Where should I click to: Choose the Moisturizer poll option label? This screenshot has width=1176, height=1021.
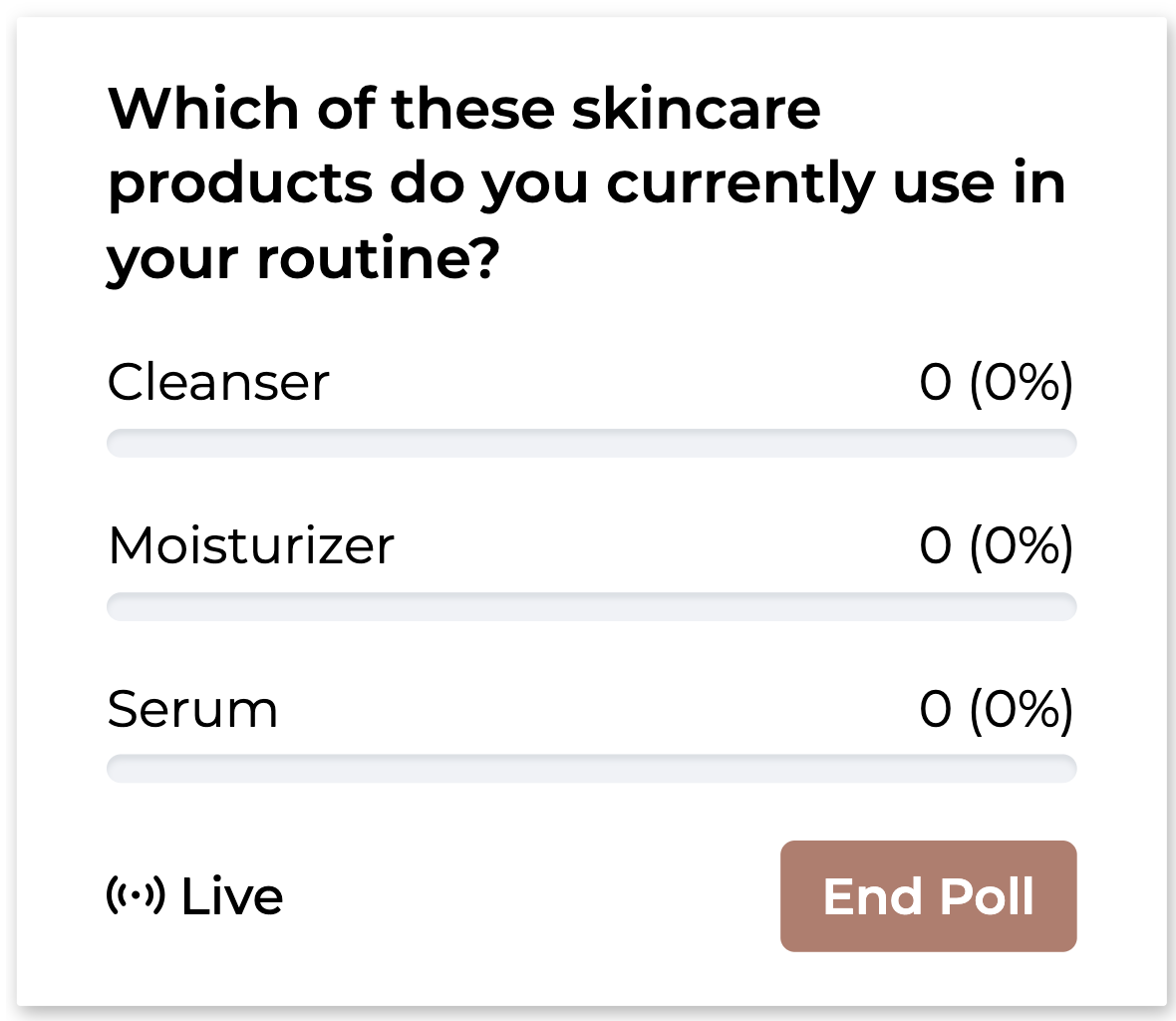[x=251, y=545]
